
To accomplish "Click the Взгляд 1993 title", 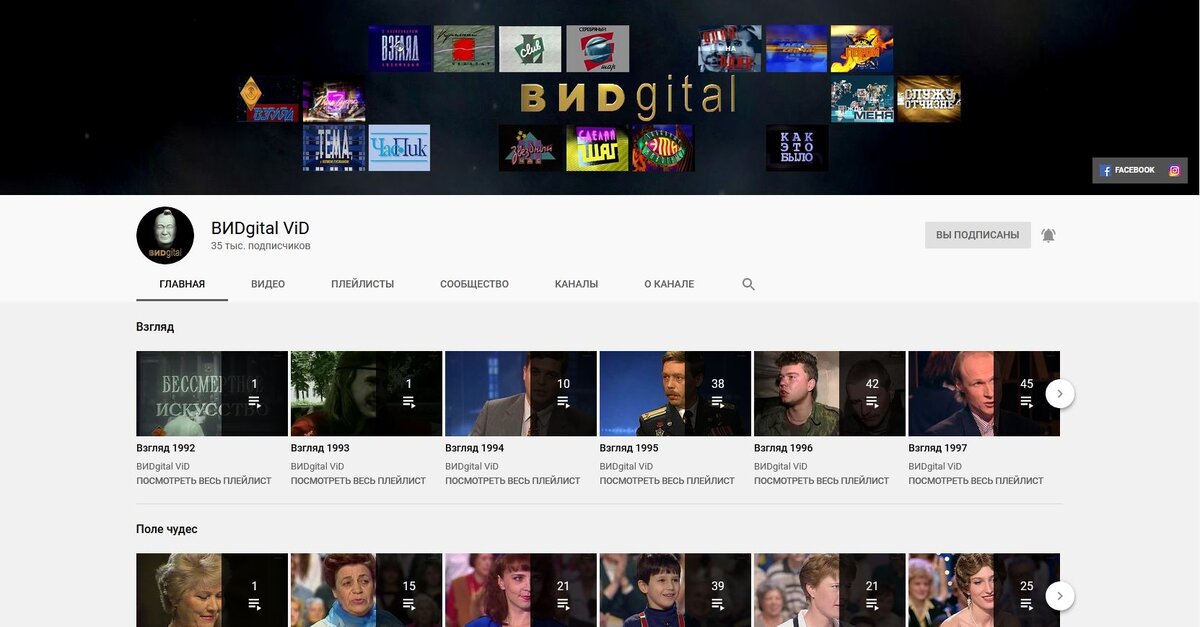I will click(320, 448).
